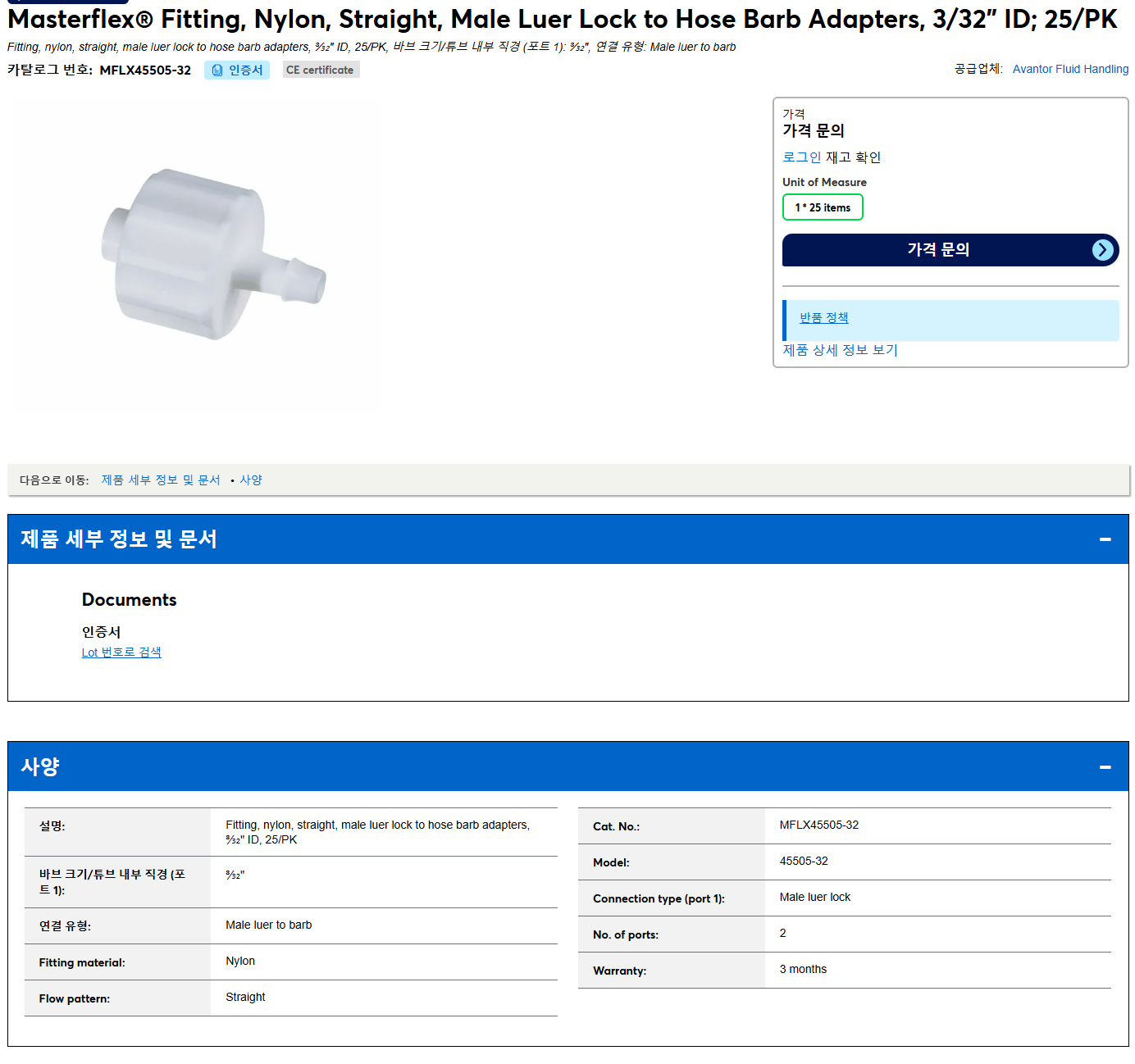Click the arrow icon on 가격 문의 button
The width and height of the screenshot is (1135, 1064).
click(1103, 250)
